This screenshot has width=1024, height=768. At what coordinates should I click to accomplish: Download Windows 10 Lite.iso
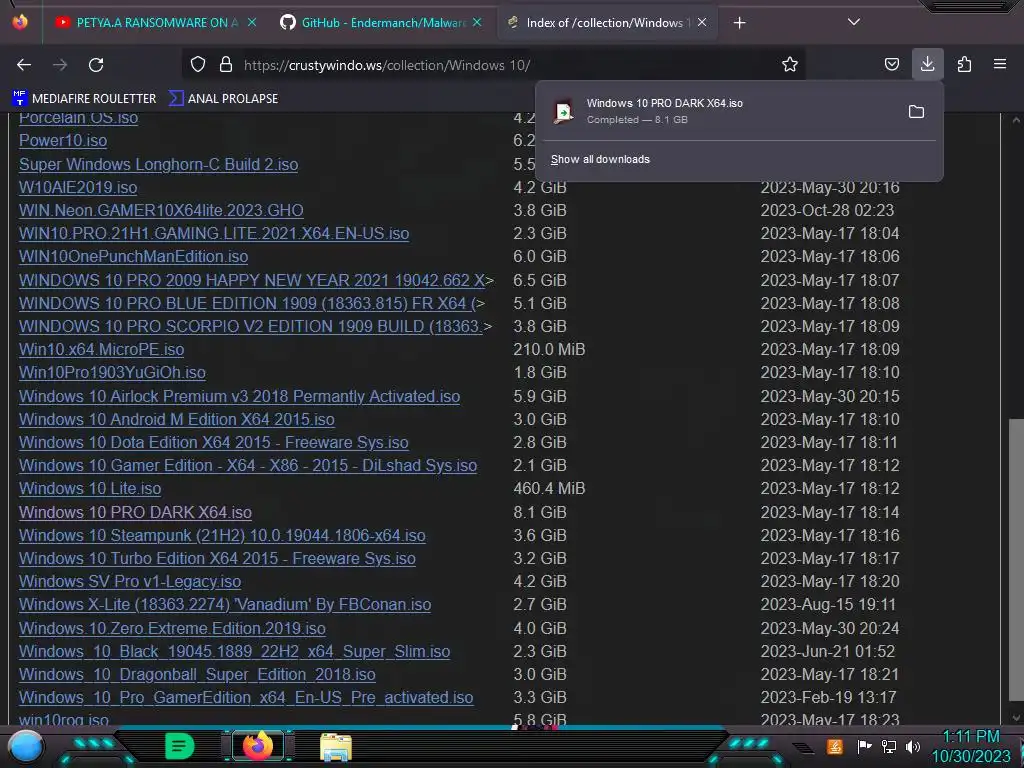(x=90, y=488)
